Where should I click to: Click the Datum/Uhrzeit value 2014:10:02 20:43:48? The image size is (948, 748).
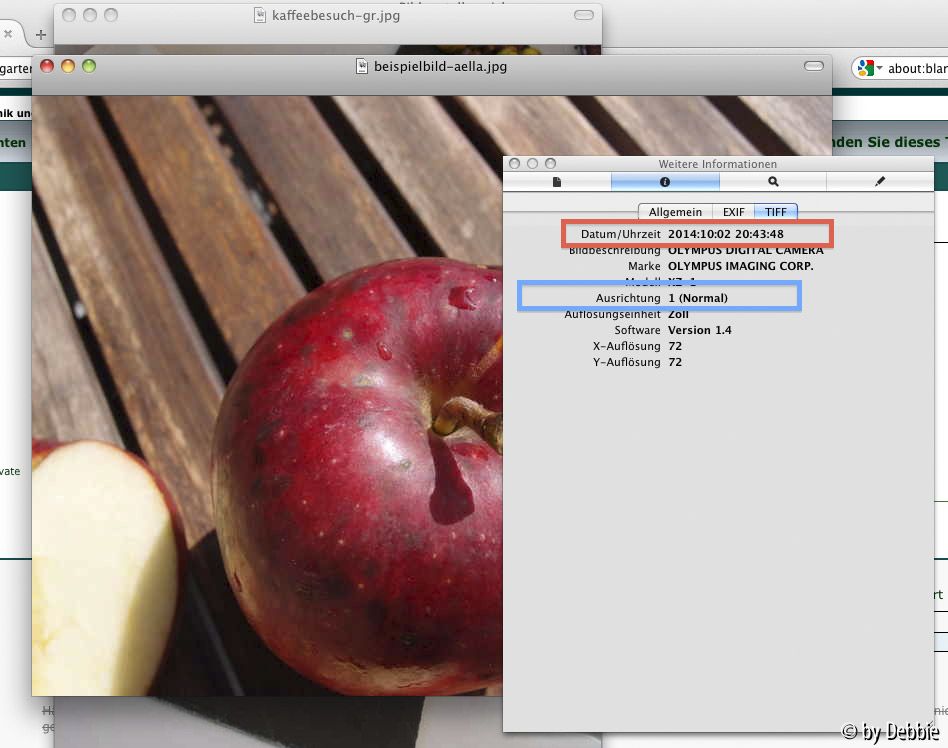click(x=726, y=234)
